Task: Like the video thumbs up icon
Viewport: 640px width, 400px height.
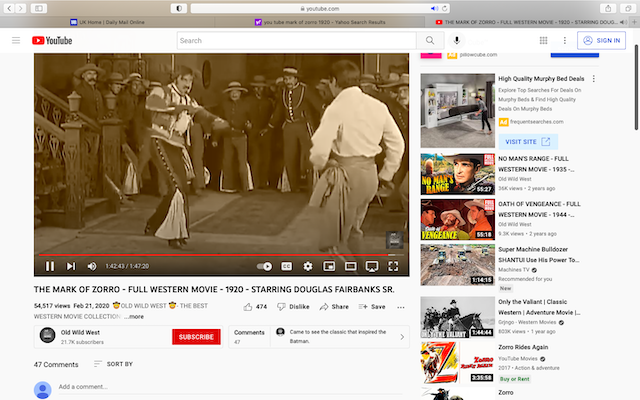Action: pyautogui.click(x=248, y=307)
